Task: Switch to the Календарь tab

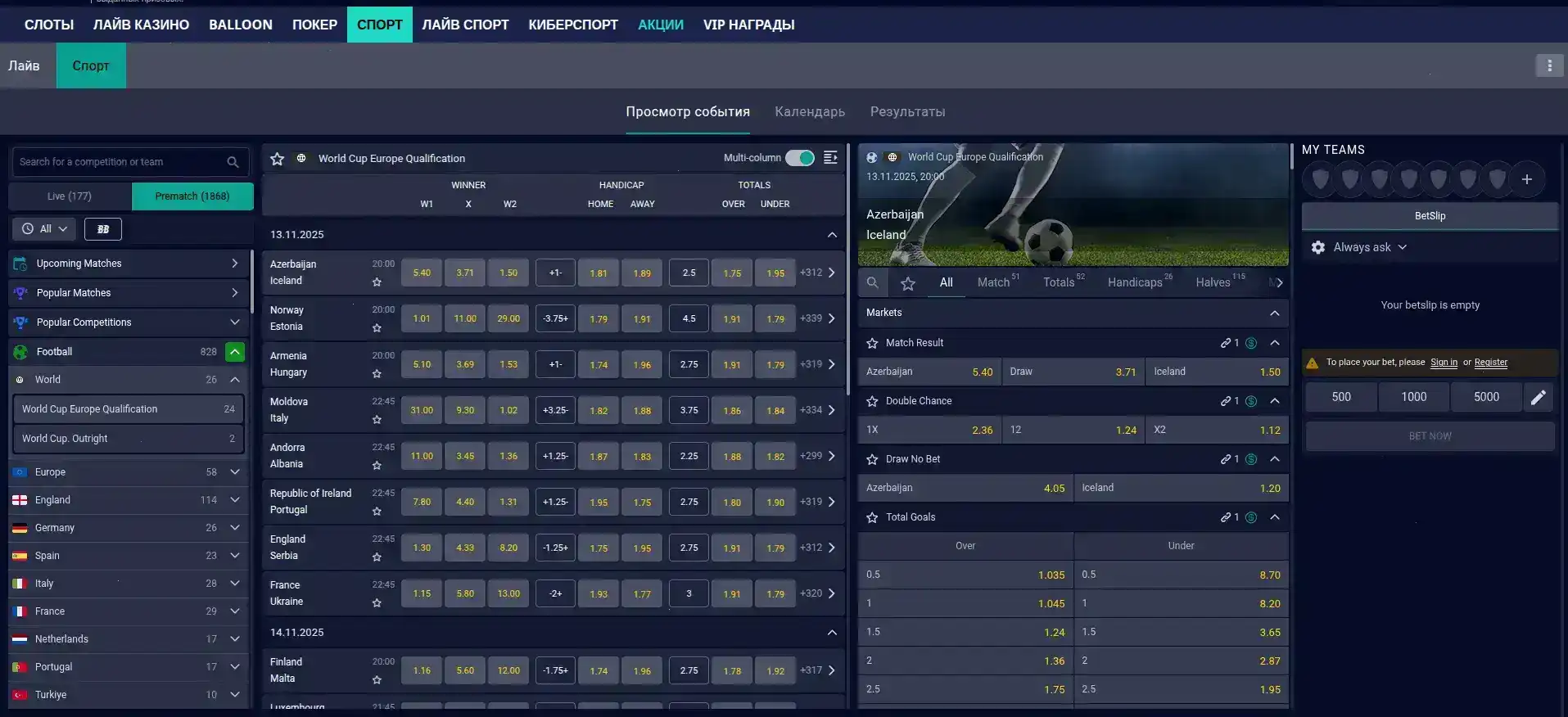Action: click(x=810, y=112)
